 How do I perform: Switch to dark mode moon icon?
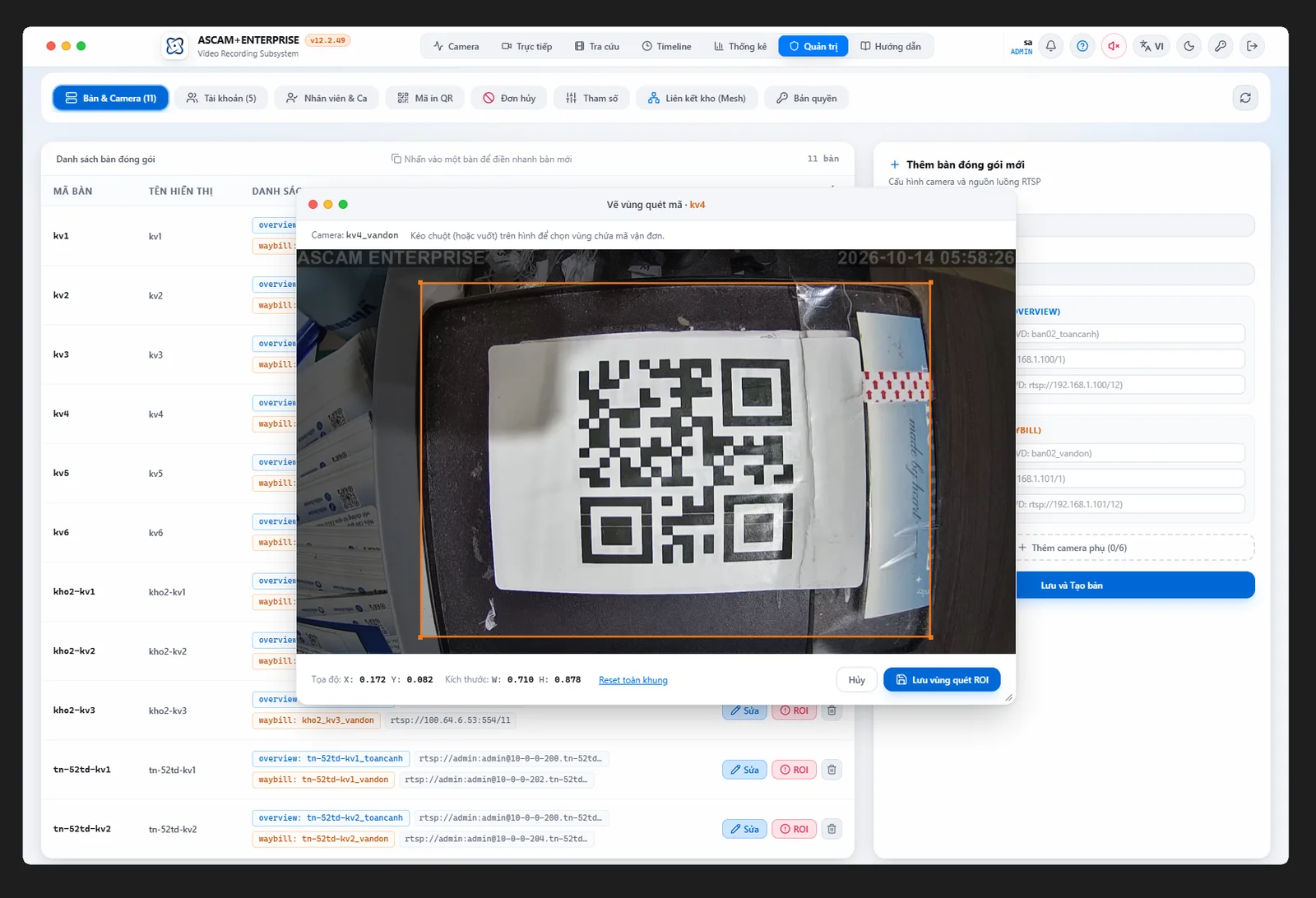[1189, 46]
